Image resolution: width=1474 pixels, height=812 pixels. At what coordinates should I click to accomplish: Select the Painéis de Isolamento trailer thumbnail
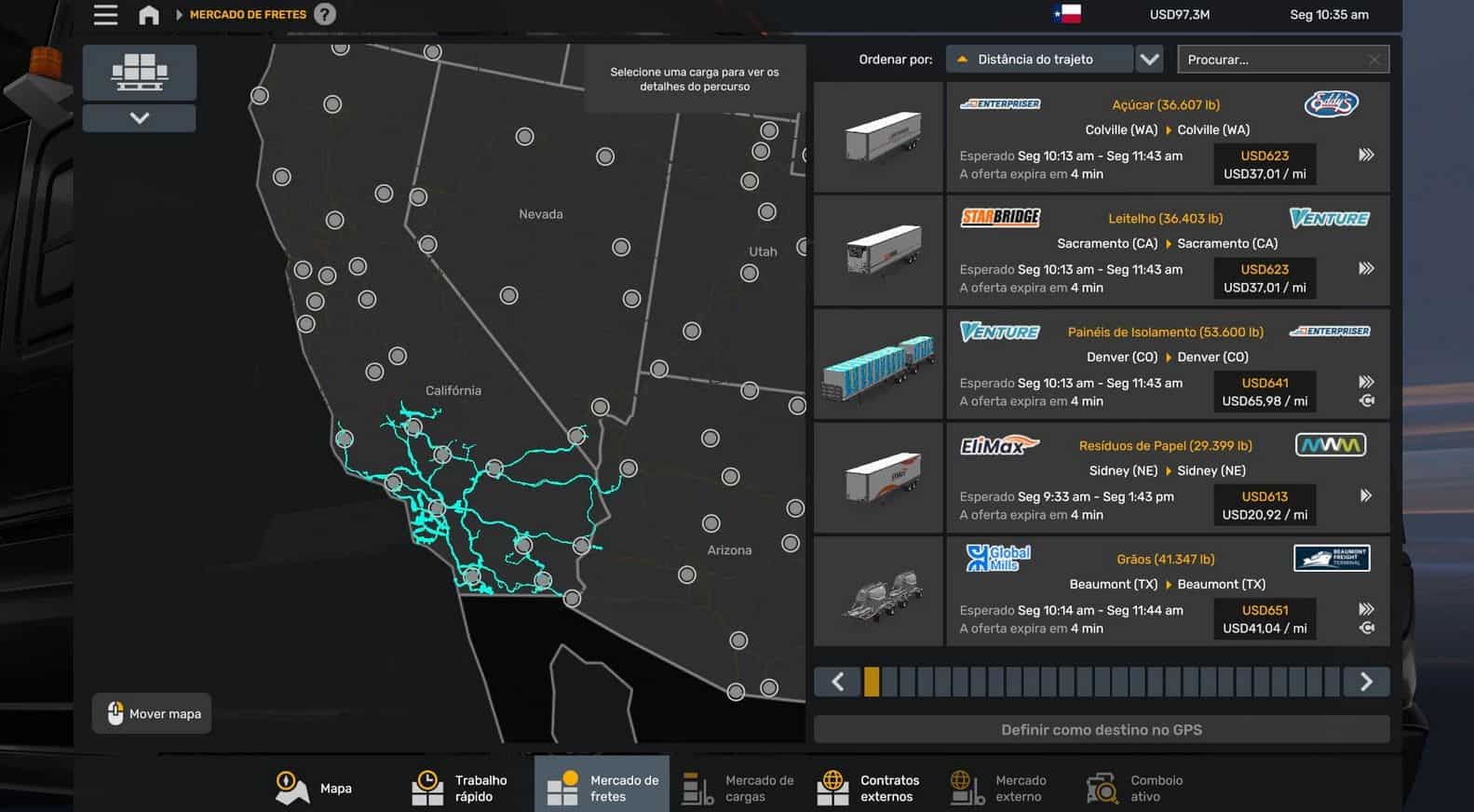[x=878, y=365]
